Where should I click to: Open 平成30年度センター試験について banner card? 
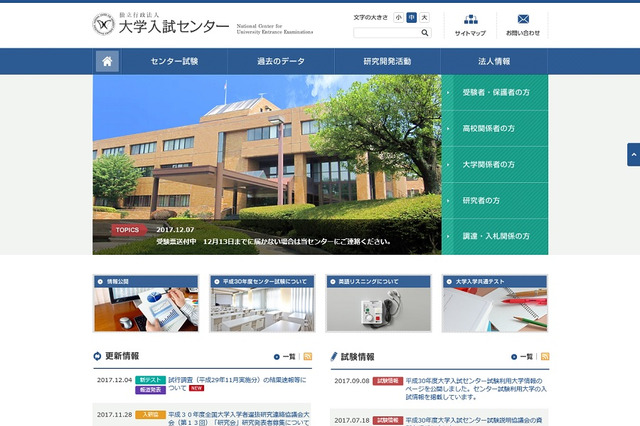262,303
